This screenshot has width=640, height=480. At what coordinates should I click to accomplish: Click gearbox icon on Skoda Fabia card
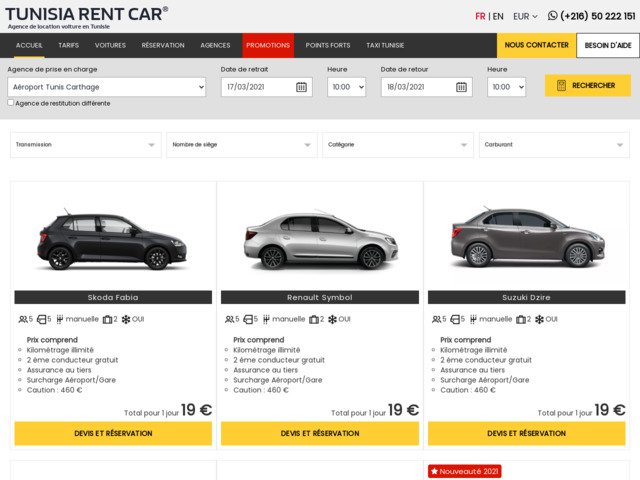point(60,319)
